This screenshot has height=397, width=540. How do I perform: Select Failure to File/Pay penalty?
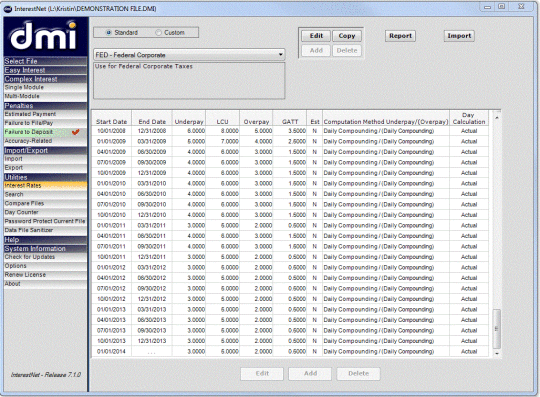[45, 123]
